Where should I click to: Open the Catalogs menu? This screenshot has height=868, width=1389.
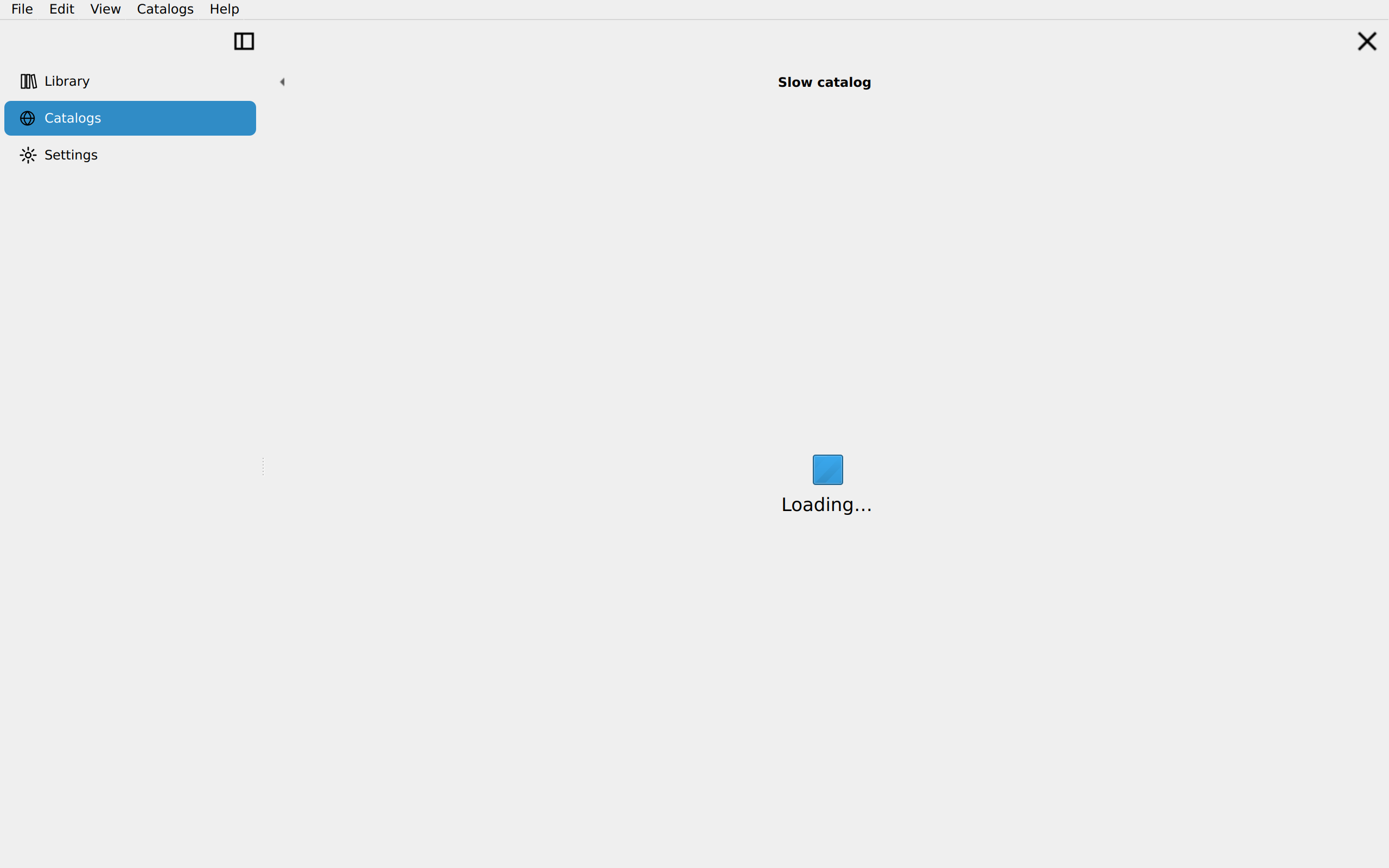pyautogui.click(x=165, y=9)
